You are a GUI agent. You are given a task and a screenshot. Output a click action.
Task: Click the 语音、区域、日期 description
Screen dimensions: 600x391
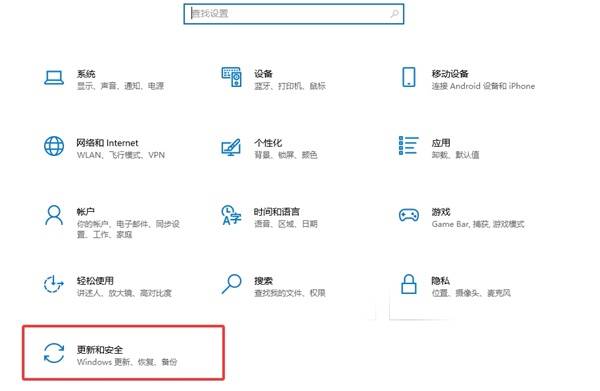pos(286,224)
